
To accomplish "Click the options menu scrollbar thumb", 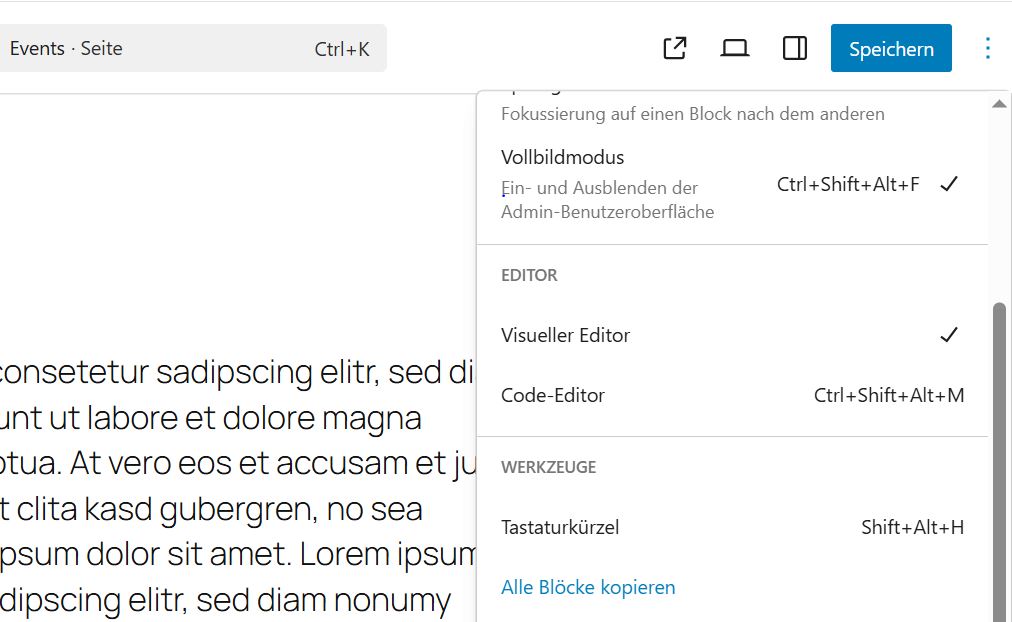I will [998, 460].
